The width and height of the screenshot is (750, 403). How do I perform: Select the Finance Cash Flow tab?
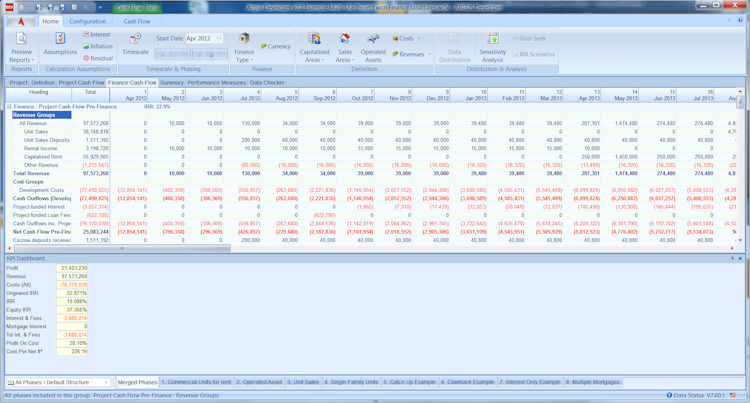pos(132,83)
